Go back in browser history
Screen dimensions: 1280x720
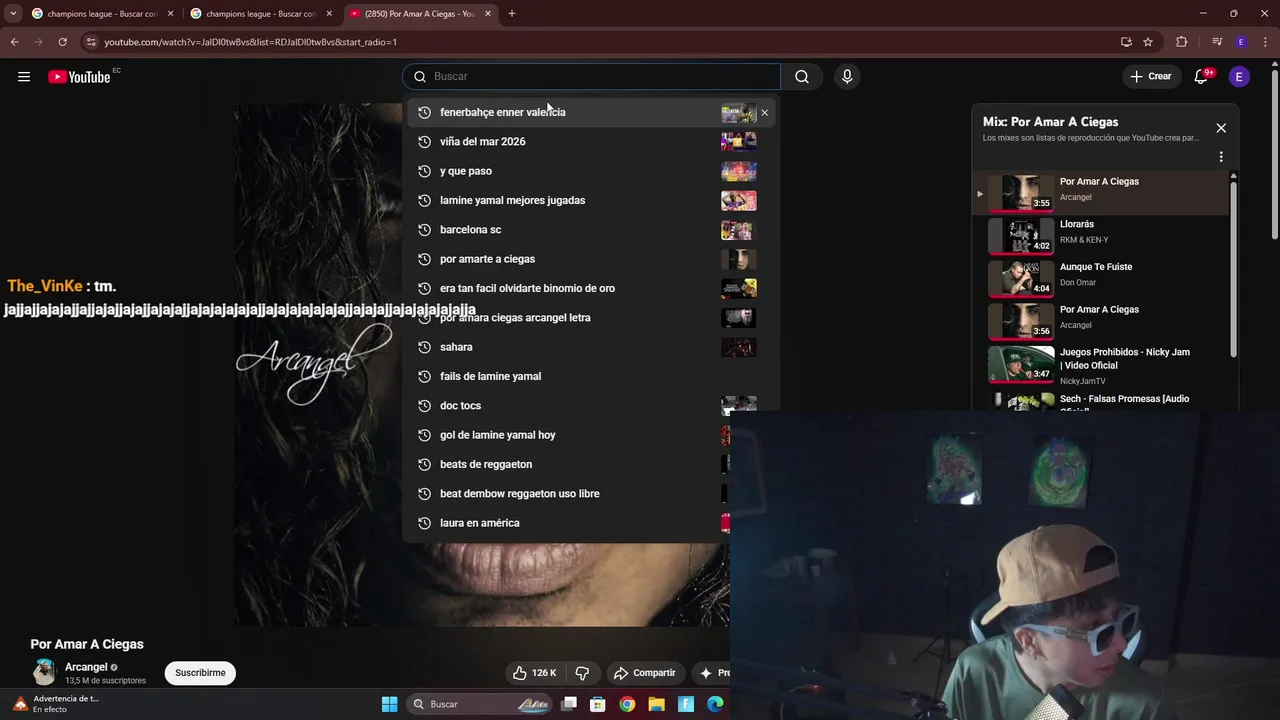pos(14,42)
